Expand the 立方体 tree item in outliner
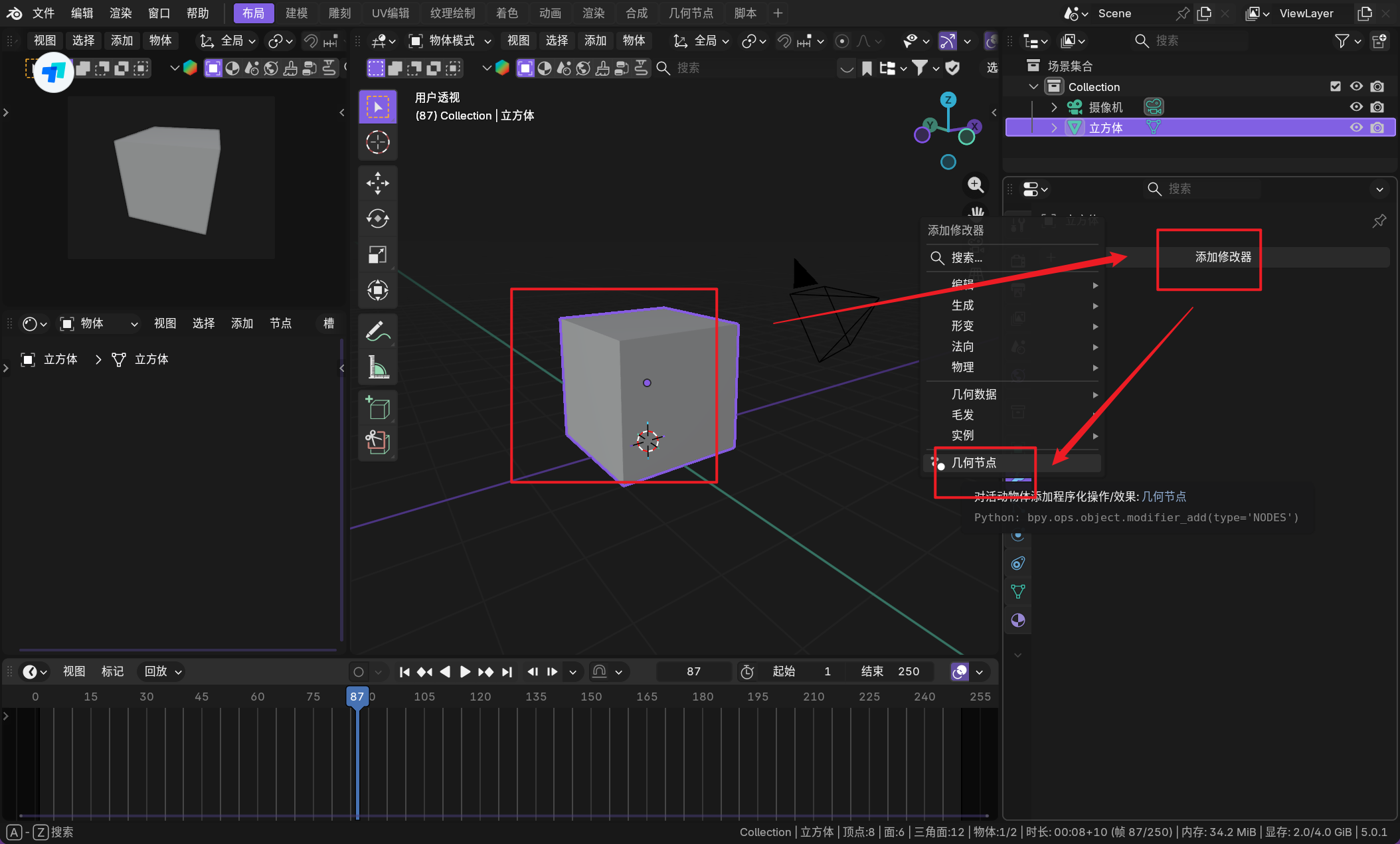 [1054, 127]
